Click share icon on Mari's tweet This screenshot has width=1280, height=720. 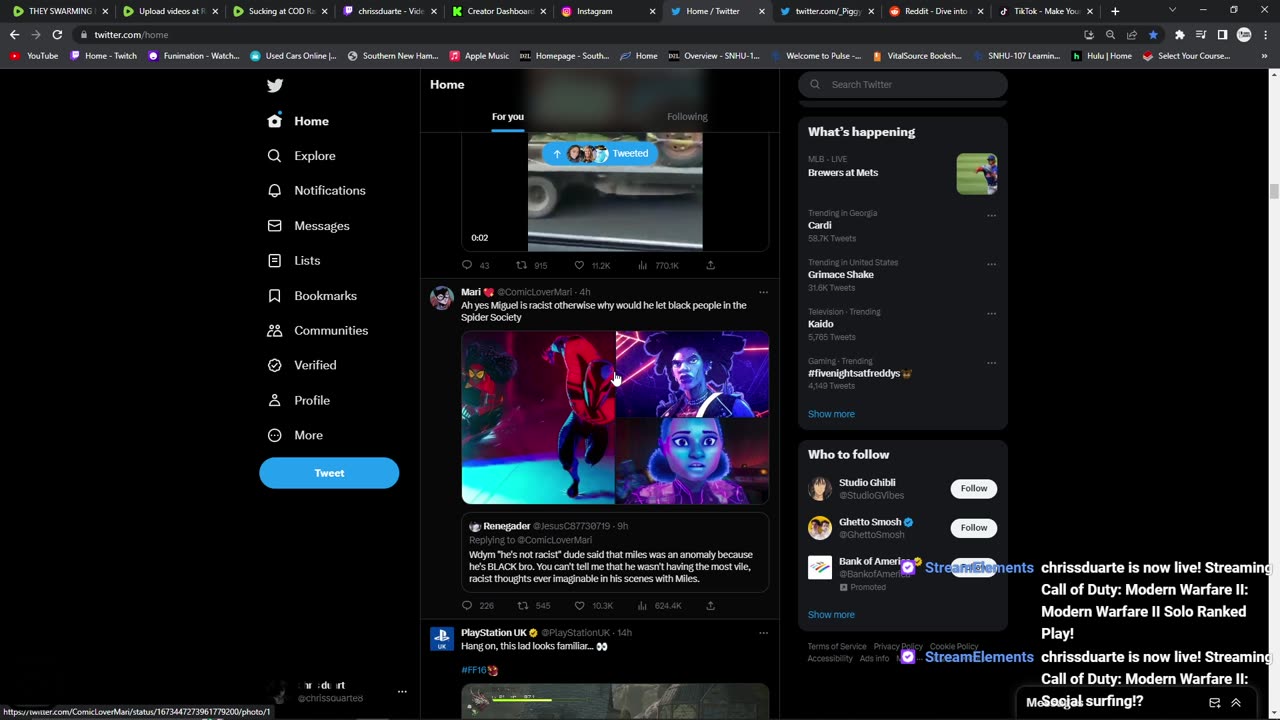[x=710, y=606]
